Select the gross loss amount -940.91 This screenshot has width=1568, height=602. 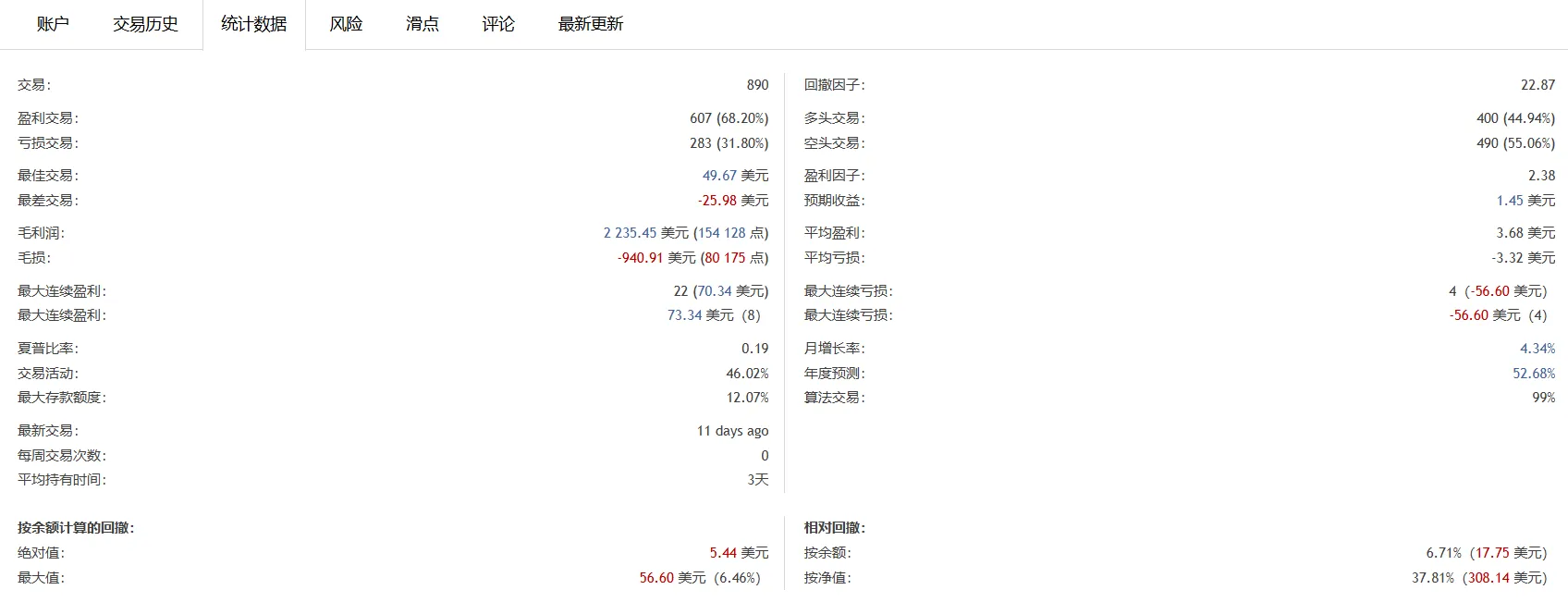pyautogui.click(x=641, y=258)
